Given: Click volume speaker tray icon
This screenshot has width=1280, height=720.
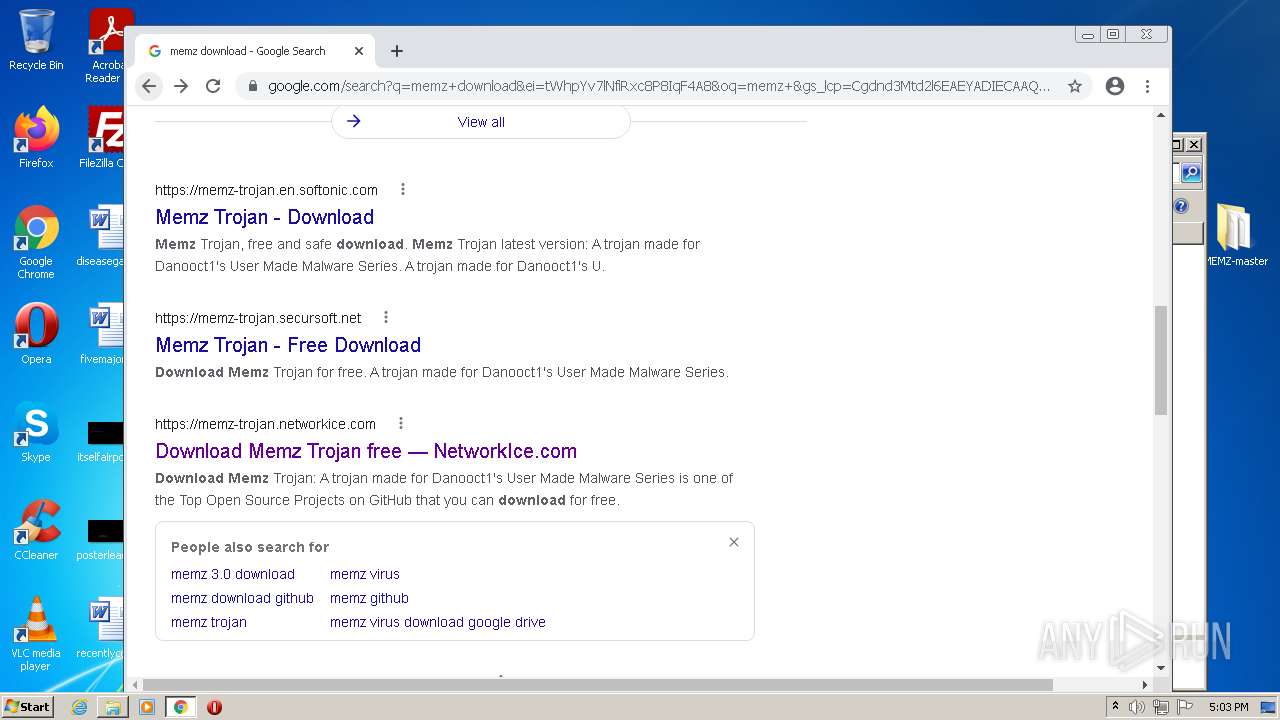Looking at the screenshot, I should (x=1137, y=707).
